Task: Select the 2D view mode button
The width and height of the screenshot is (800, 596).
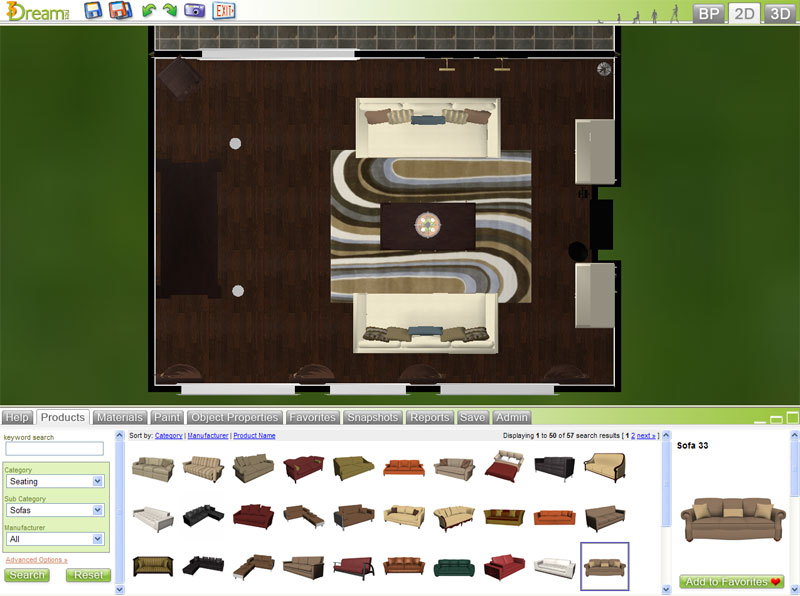Action: [743, 13]
